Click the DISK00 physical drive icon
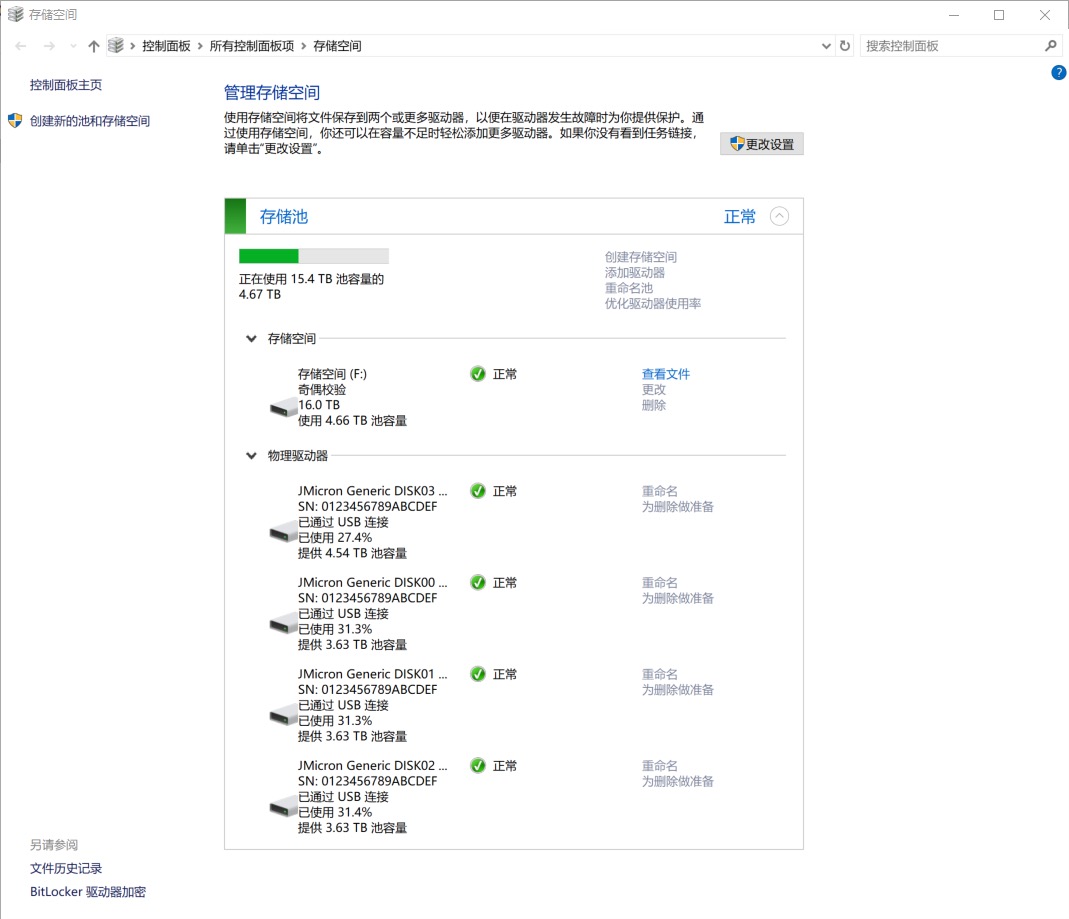Viewport: 1069px width, 919px height. tap(284, 623)
